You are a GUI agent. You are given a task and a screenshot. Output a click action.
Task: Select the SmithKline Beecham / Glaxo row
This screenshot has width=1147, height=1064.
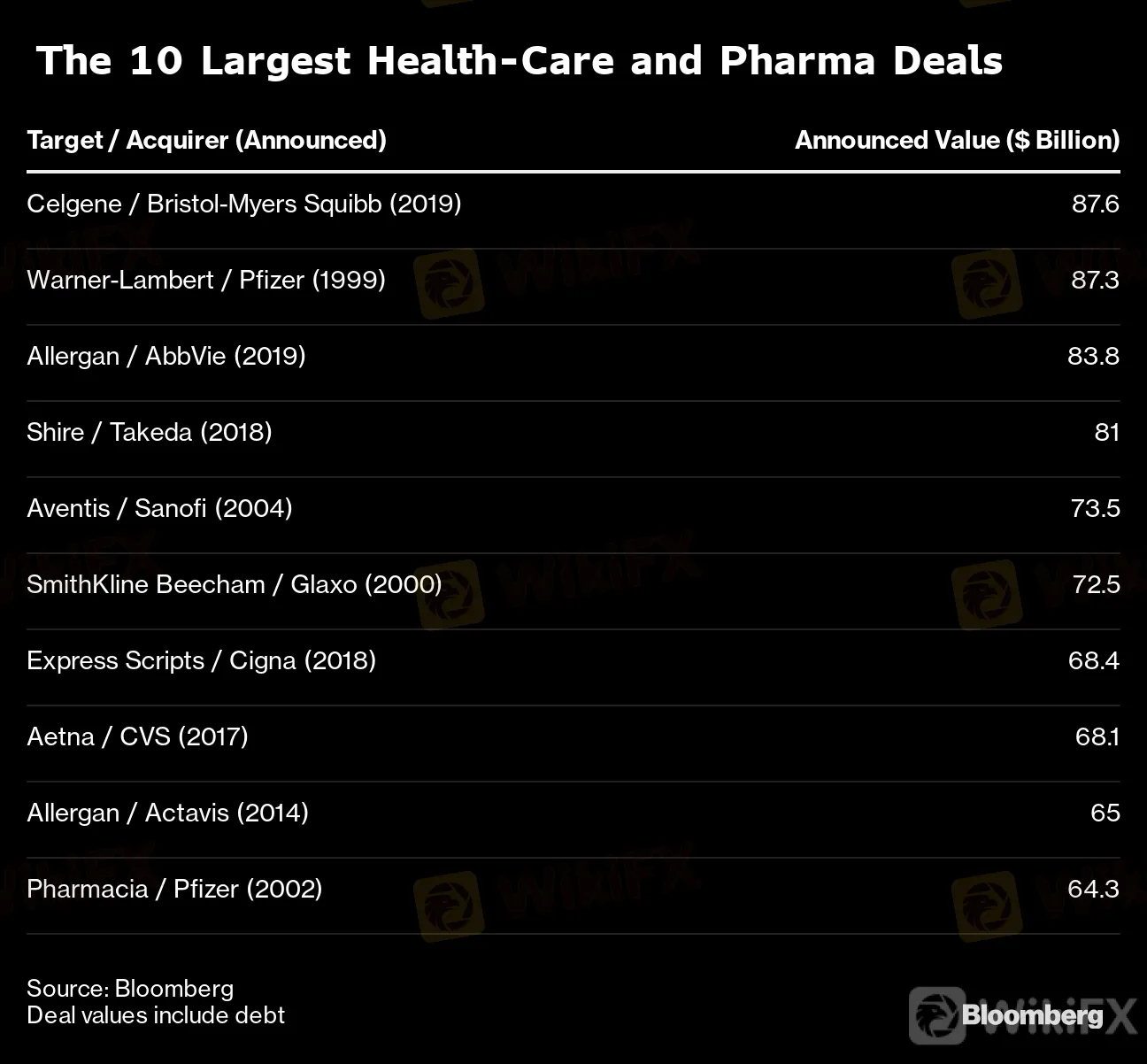[x=235, y=585]
